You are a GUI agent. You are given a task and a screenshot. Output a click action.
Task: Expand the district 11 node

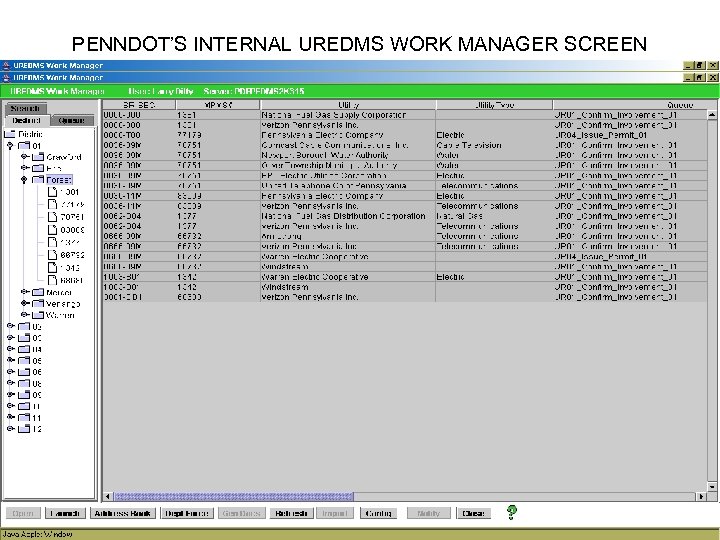[x=11, y=417]
